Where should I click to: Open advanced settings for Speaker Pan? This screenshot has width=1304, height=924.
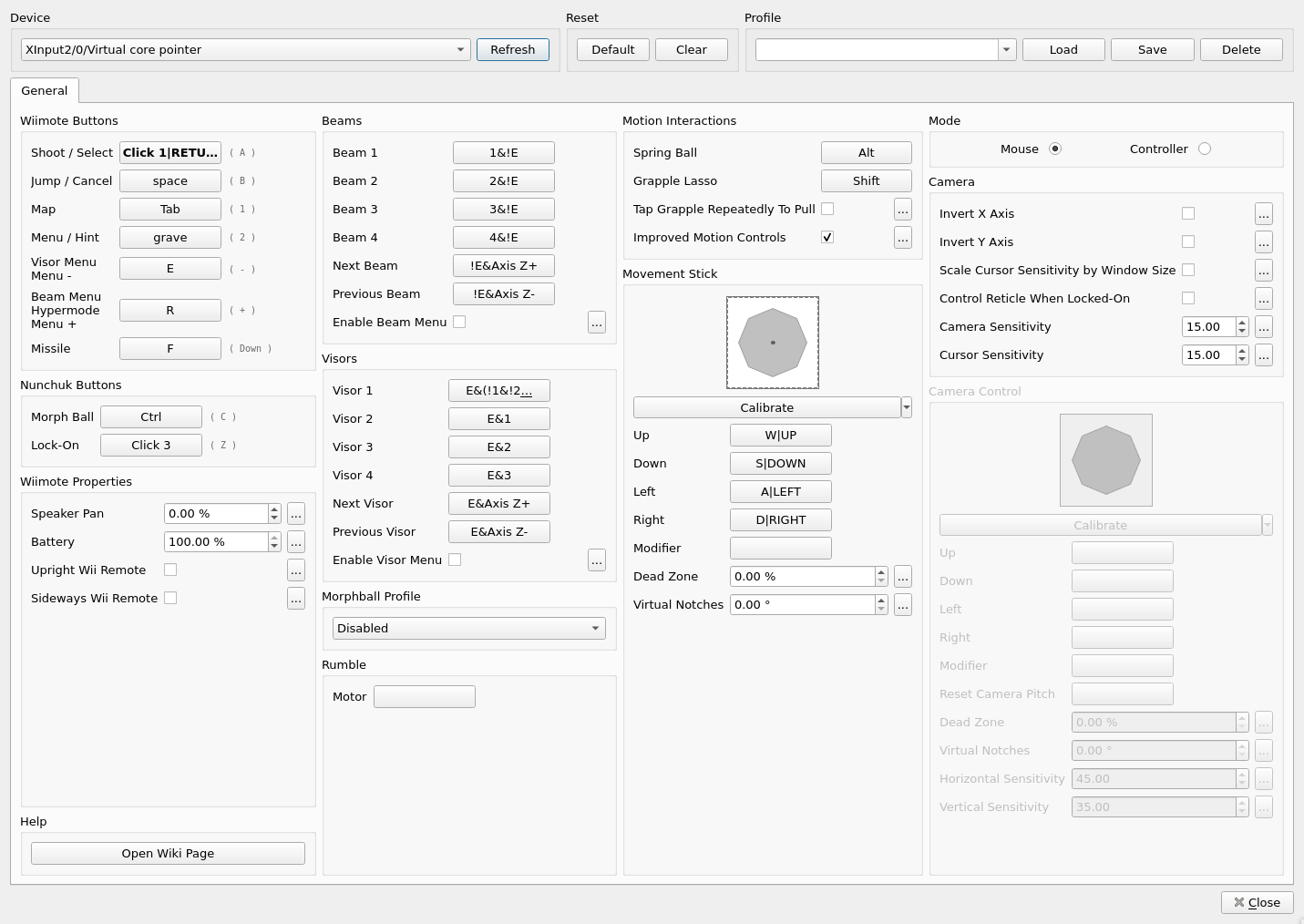pyautogui.click(x=295, y=514)
